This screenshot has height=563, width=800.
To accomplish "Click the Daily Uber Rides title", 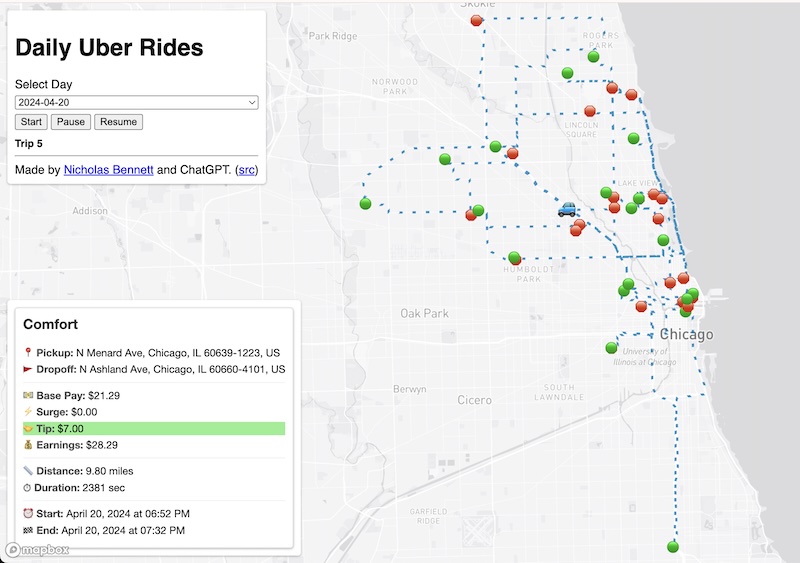I will 109,47.
